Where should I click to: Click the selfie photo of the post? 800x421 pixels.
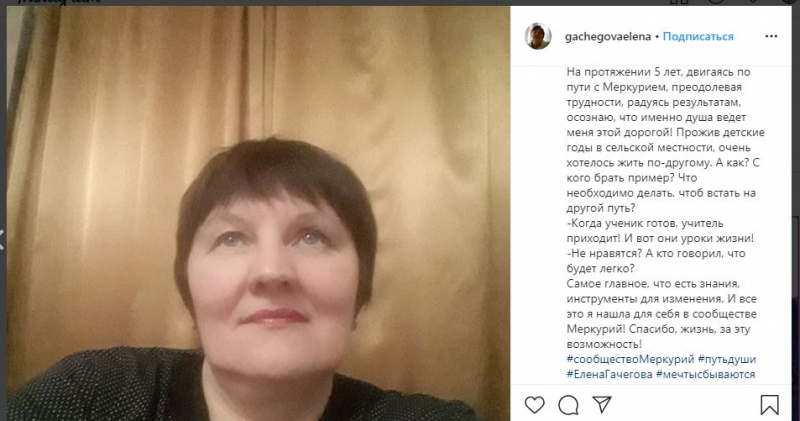(258, 213)
